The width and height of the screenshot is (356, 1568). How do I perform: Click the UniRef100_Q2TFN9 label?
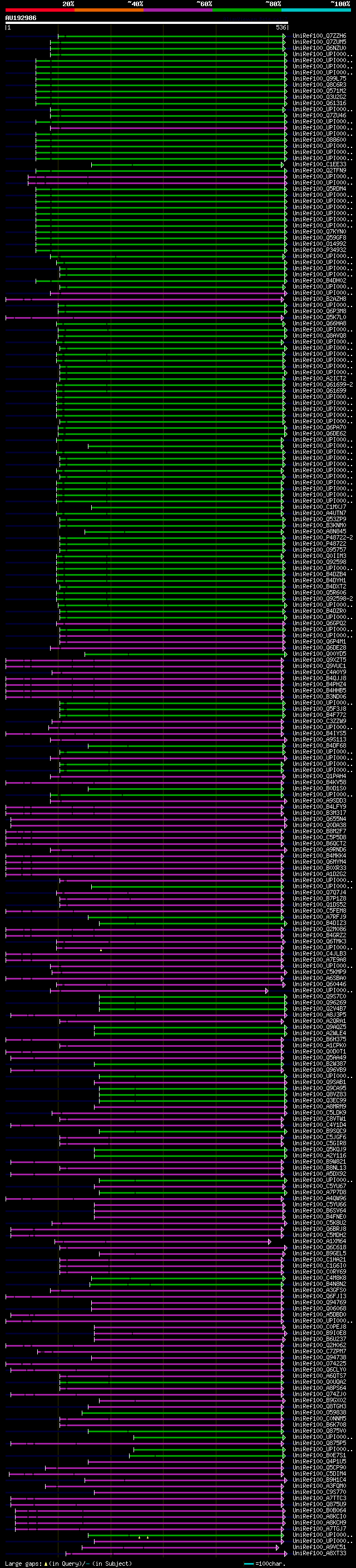[319, 170]
